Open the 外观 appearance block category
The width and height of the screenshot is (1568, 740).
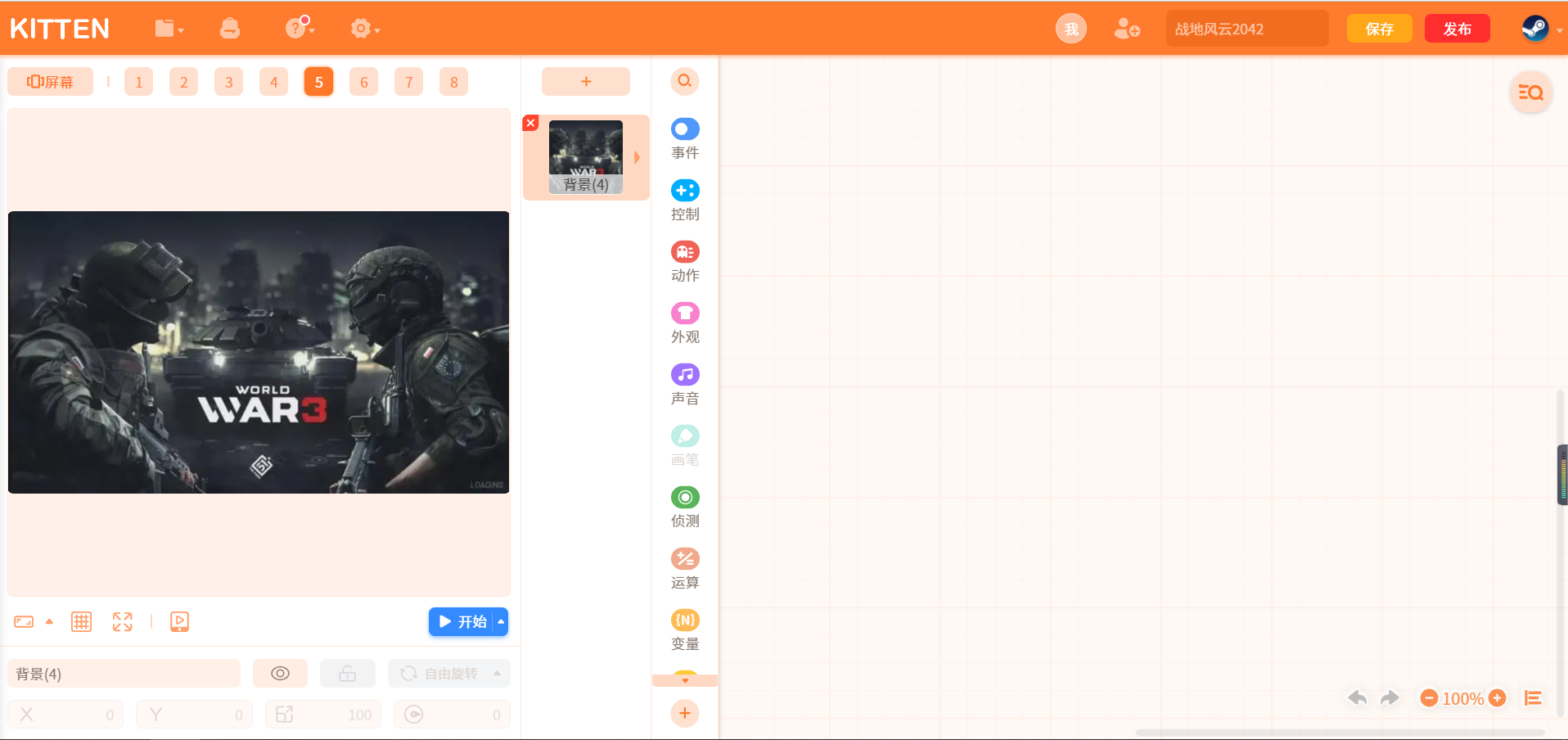point(685,323)
